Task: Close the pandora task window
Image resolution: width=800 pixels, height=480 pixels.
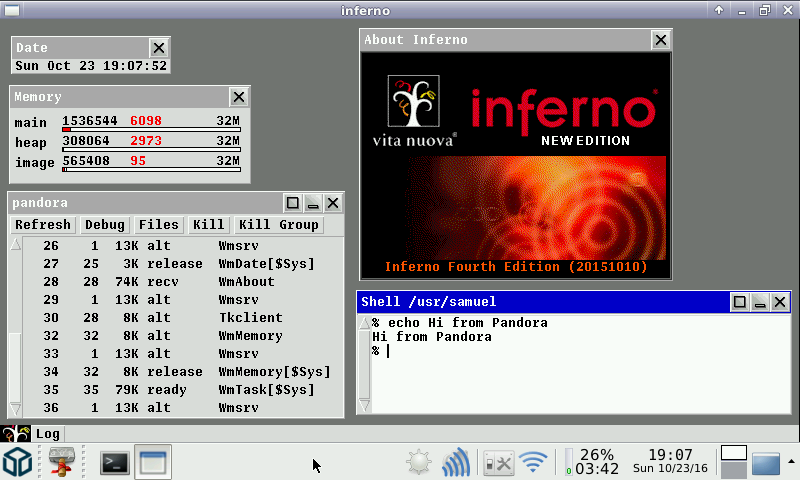Action: coord(333,203)
